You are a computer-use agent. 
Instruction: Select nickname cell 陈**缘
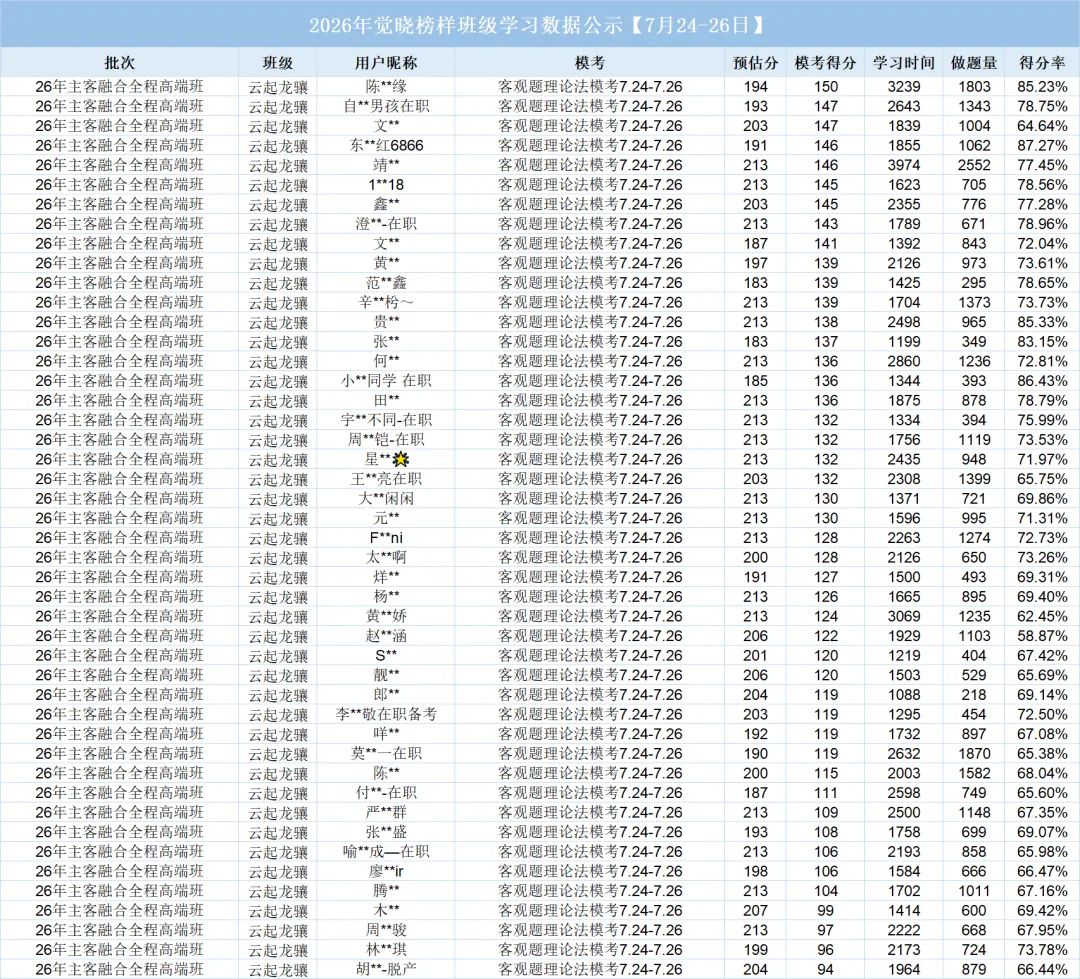pyautogui.click(x=386, y=87)
